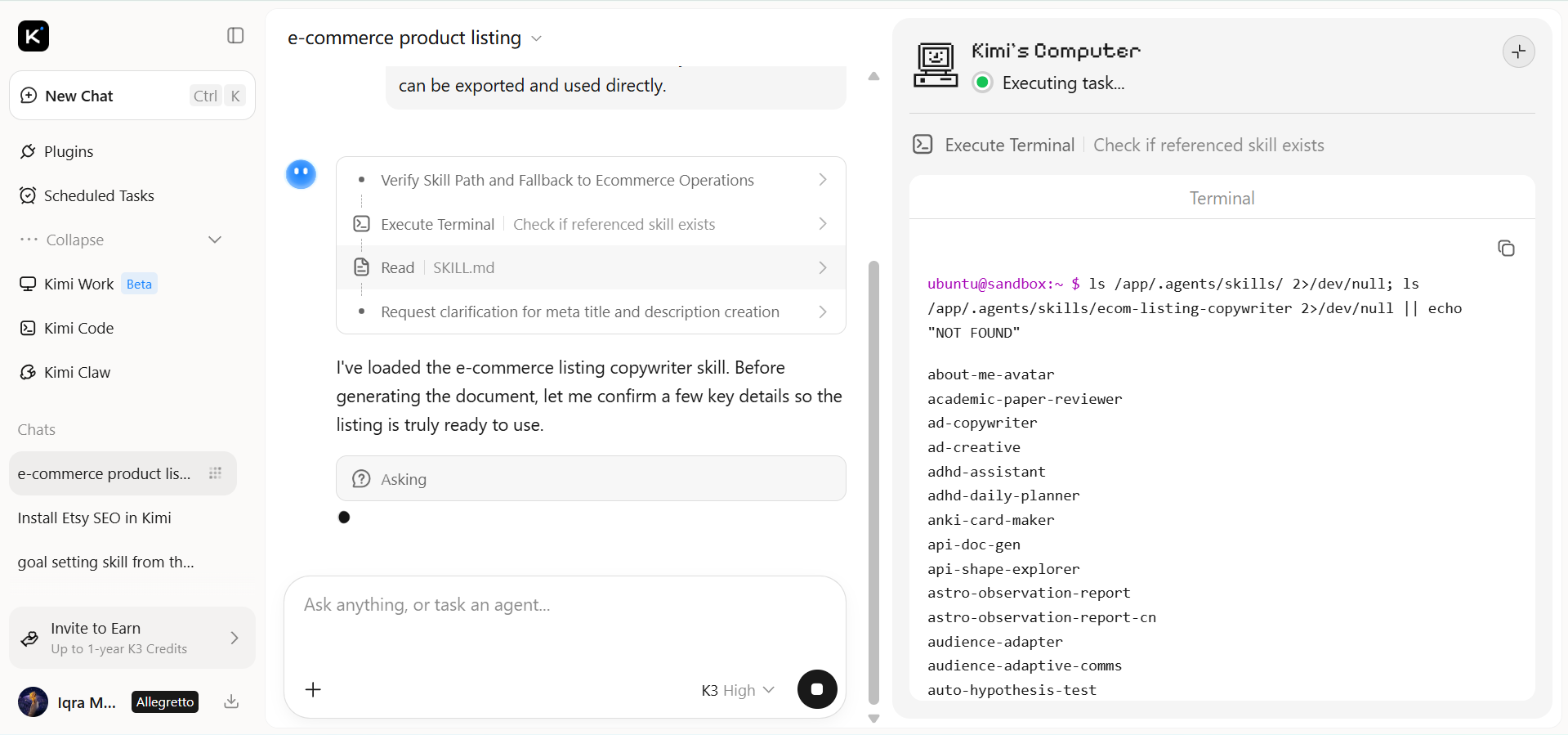Screen dimensions: 1568x735
Task: Click the plus attachment button
Action: coord(313,690)
